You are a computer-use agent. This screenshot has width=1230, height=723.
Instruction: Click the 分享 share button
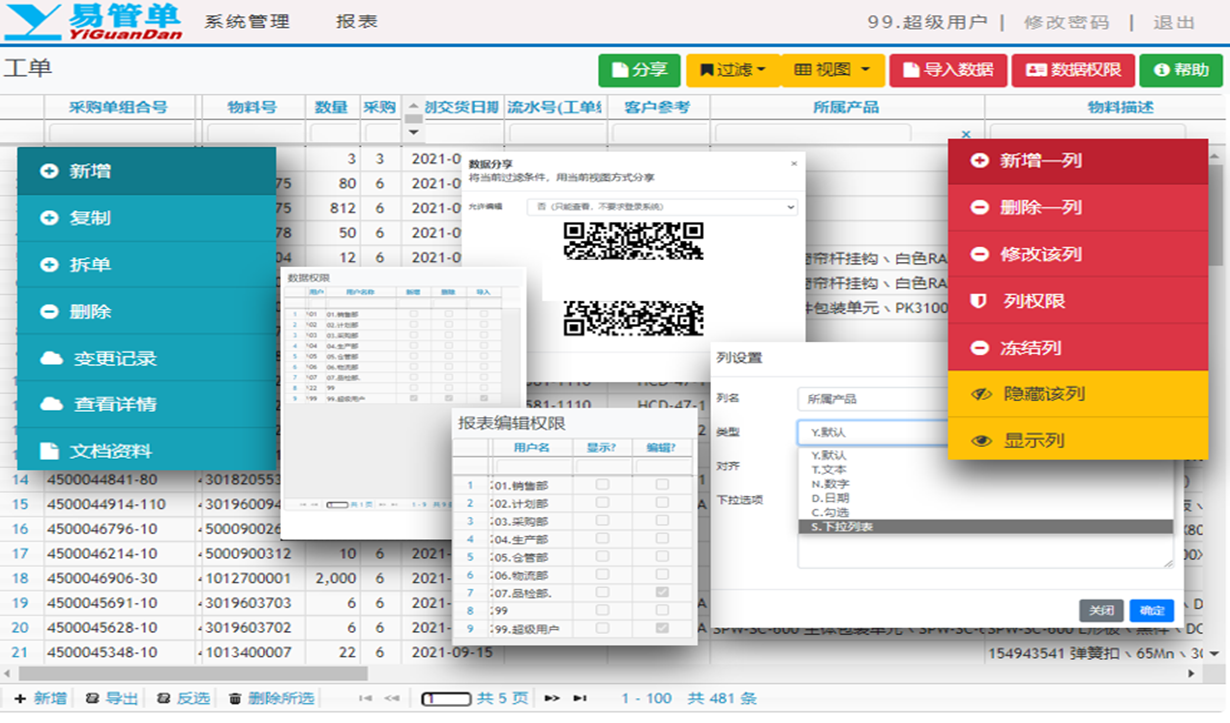pyautogui.click(x=639, y=70)
